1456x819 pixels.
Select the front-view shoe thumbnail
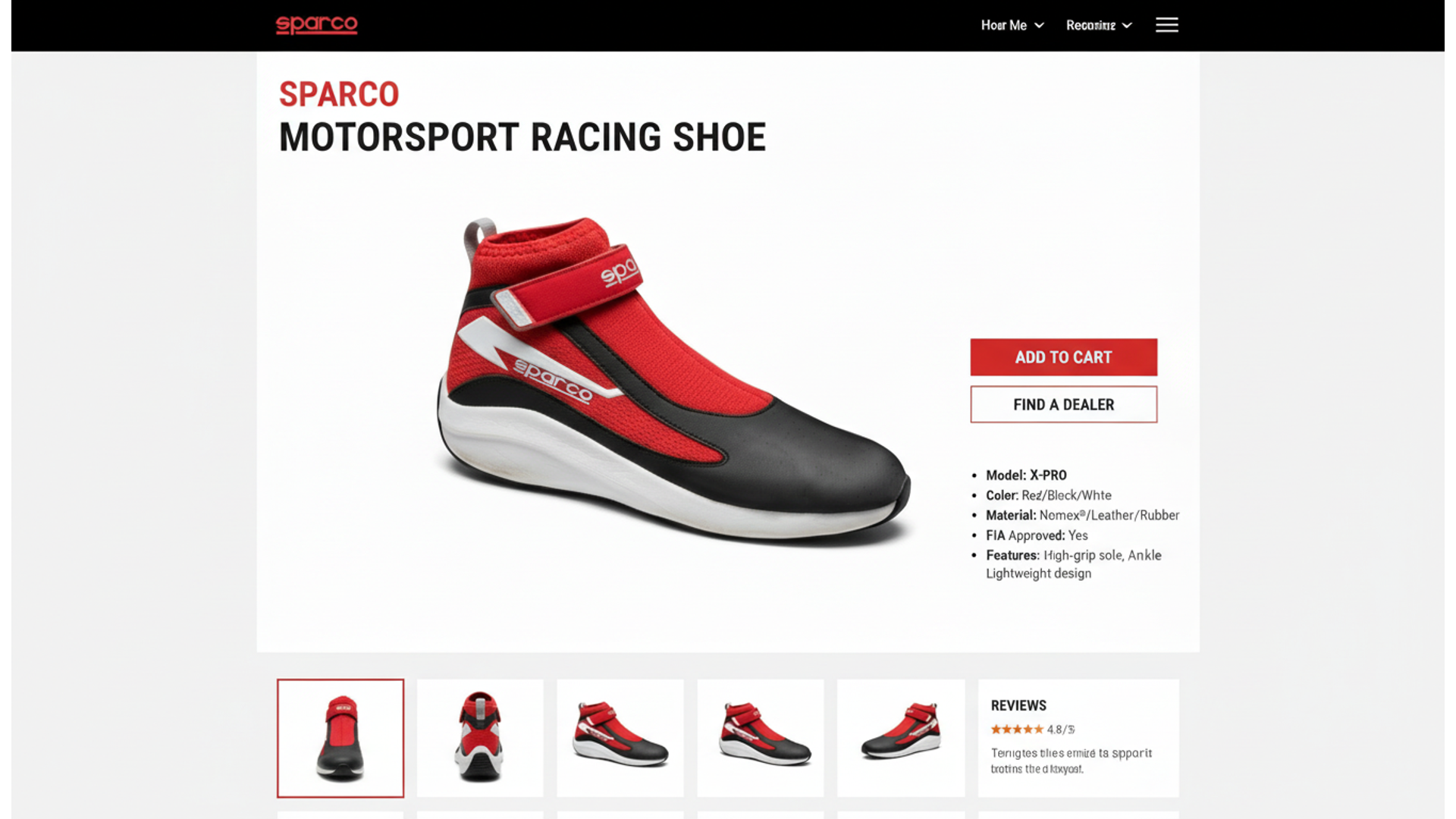click(340, 738)
